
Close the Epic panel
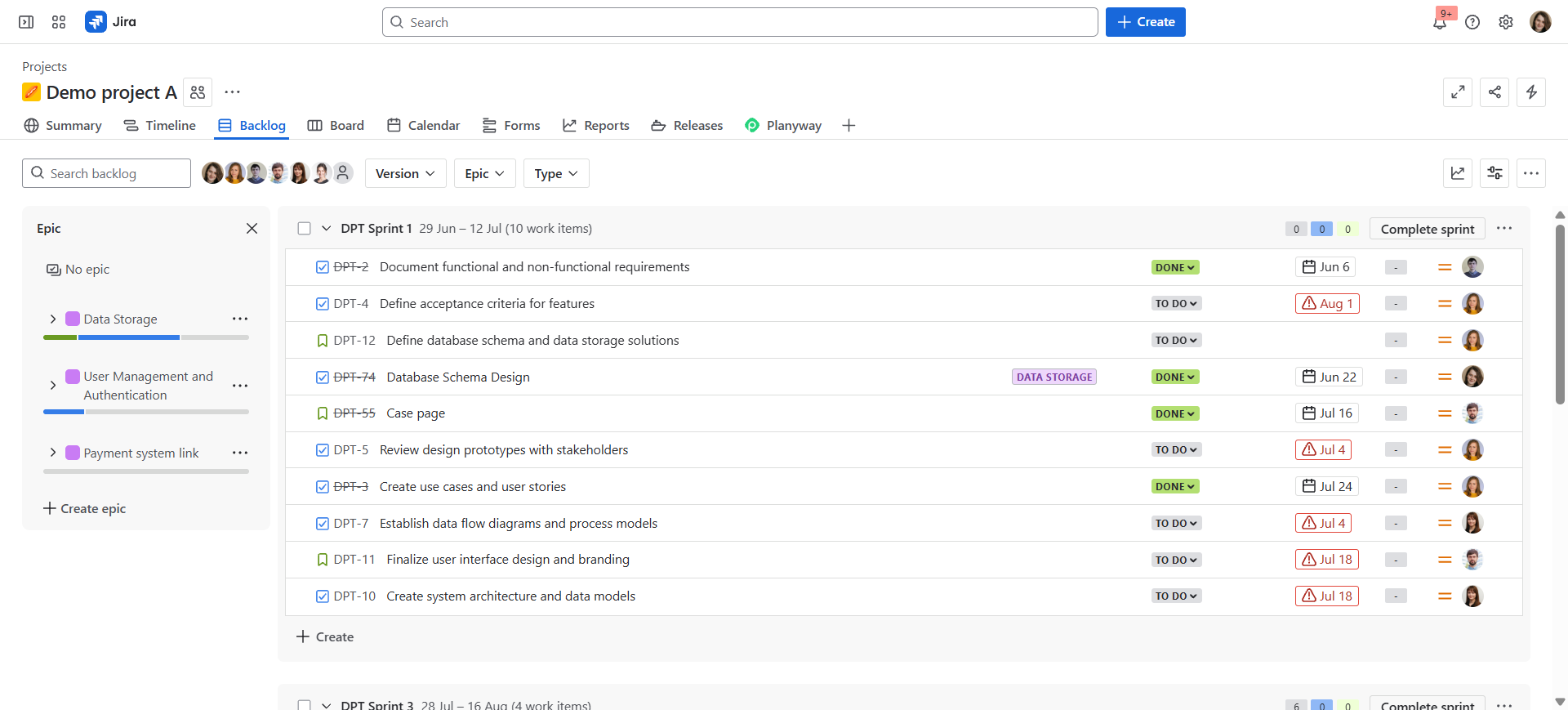pyautogui.click(x=252, y=229)
